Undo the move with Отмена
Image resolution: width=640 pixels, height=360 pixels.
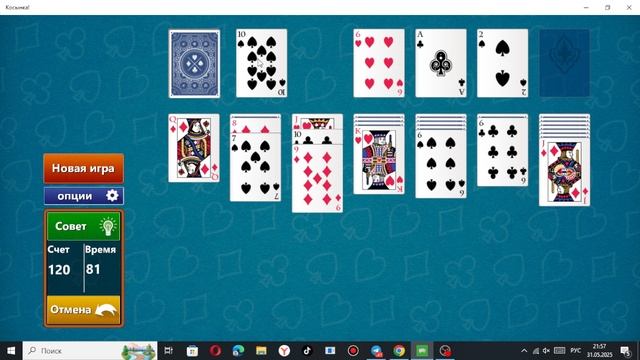[x=84, y=310]
